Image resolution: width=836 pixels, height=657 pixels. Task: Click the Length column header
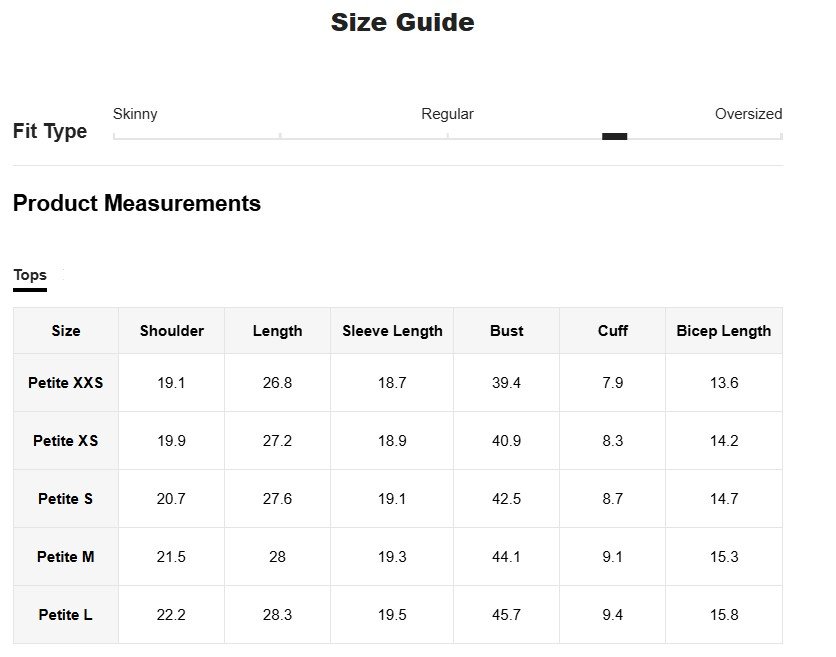(277, 331)
